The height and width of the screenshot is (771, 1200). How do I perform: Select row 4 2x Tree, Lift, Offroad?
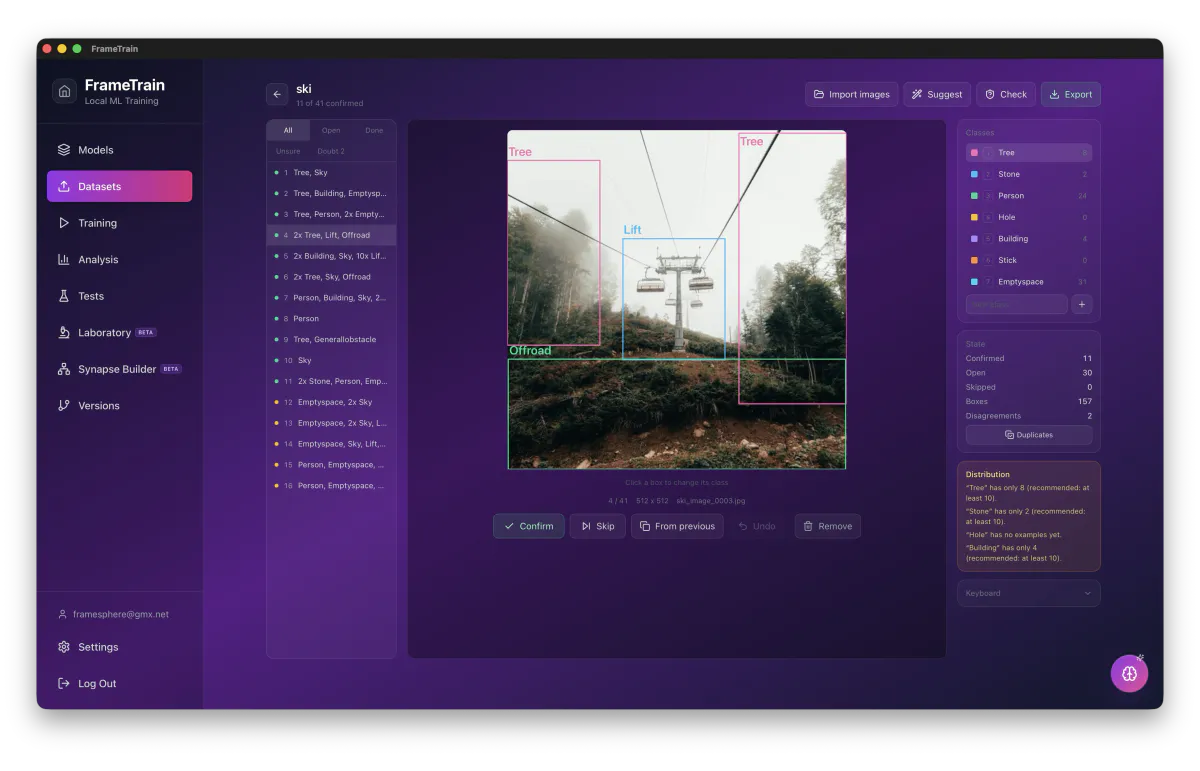(331, 235)
